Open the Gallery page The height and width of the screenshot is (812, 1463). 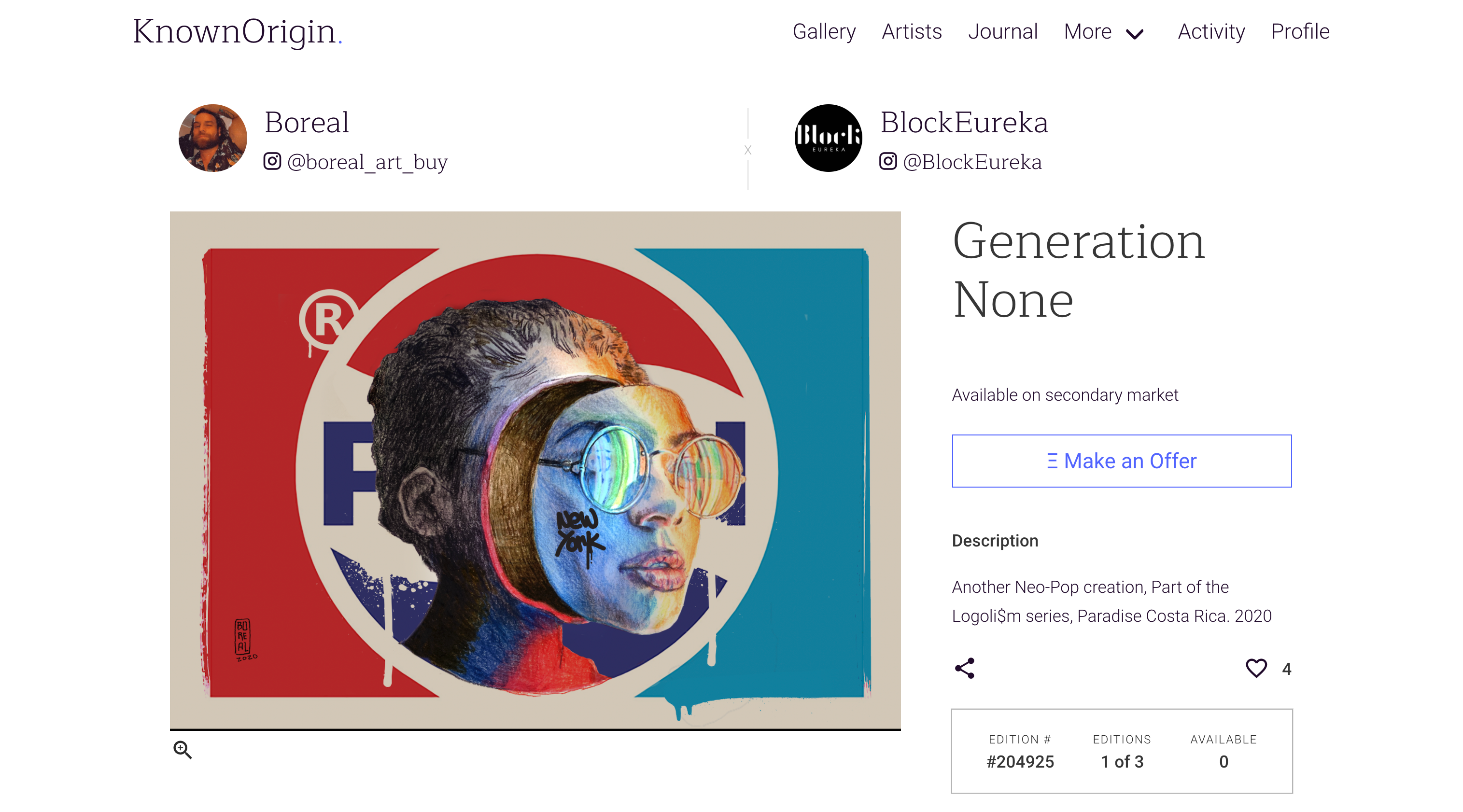824,31
